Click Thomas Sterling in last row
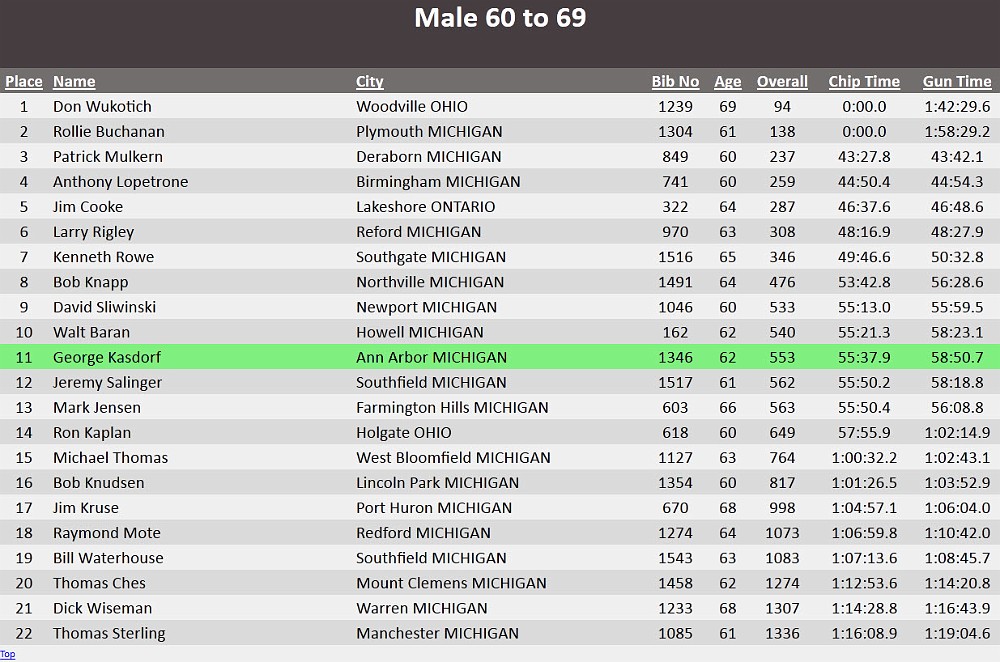1000x662 pixels. (x=109, y=633)
